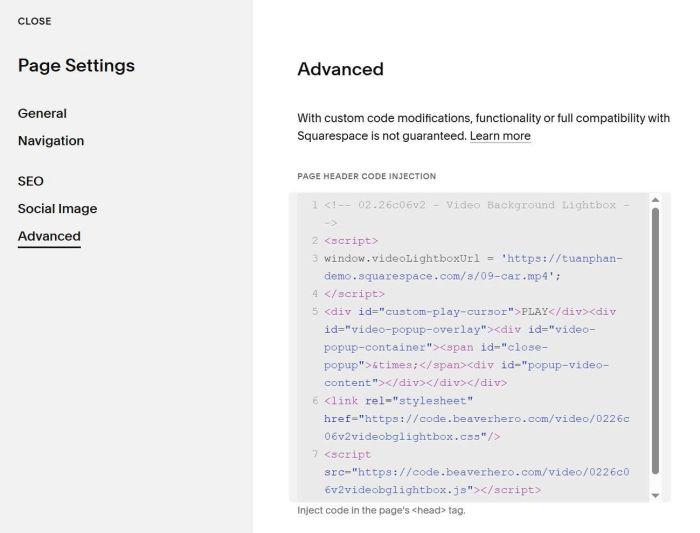Click the Page Header Code Injection label
Viewport: 700px width, 533px height.
pyautogui.click(x=366, y=176)
